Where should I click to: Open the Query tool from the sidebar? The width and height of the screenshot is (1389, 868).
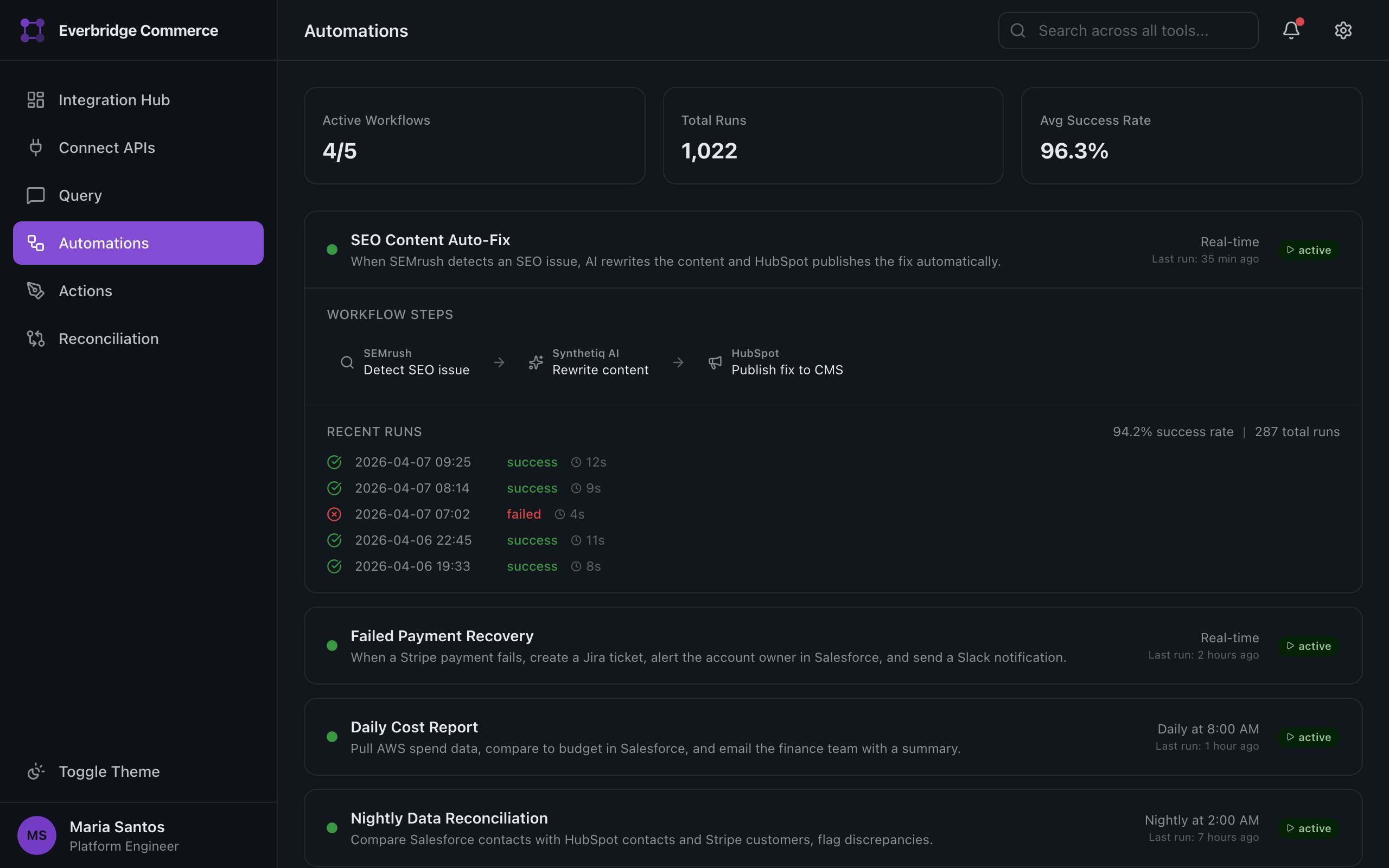tap(80, 195)
